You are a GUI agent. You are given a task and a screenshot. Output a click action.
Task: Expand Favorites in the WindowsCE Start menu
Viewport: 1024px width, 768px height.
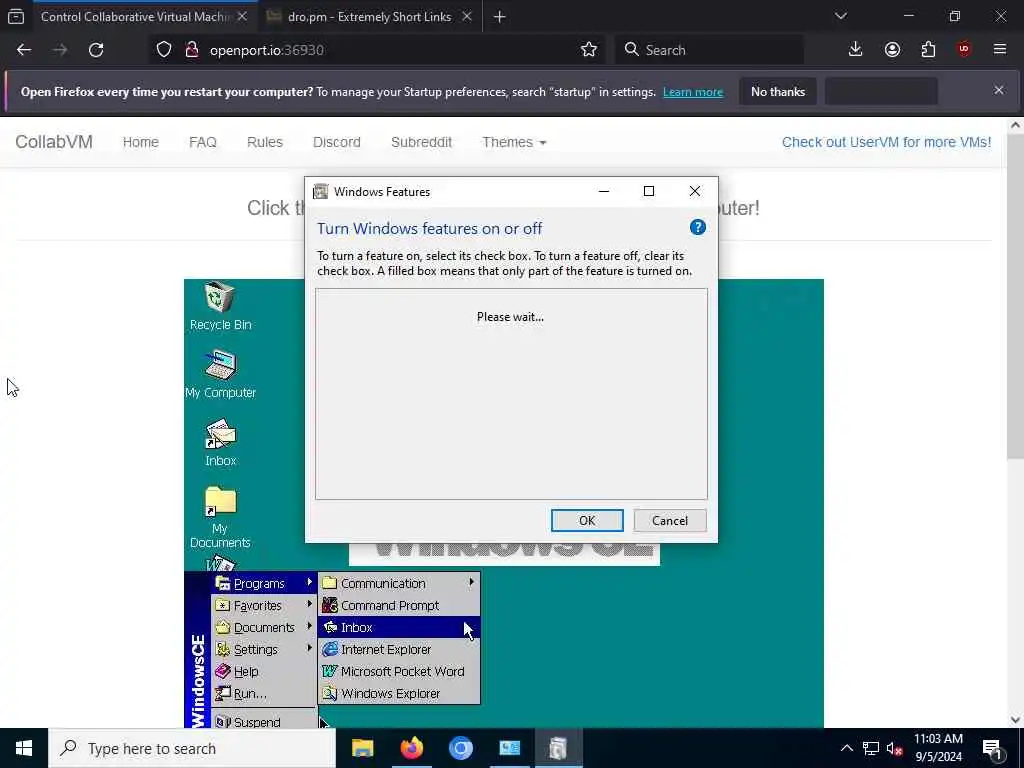(x=264, y=605)
